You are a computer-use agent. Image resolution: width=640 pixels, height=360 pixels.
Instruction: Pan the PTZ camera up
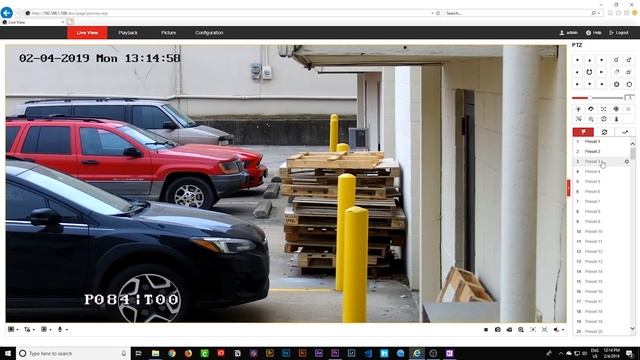click(x=589, y=60)
